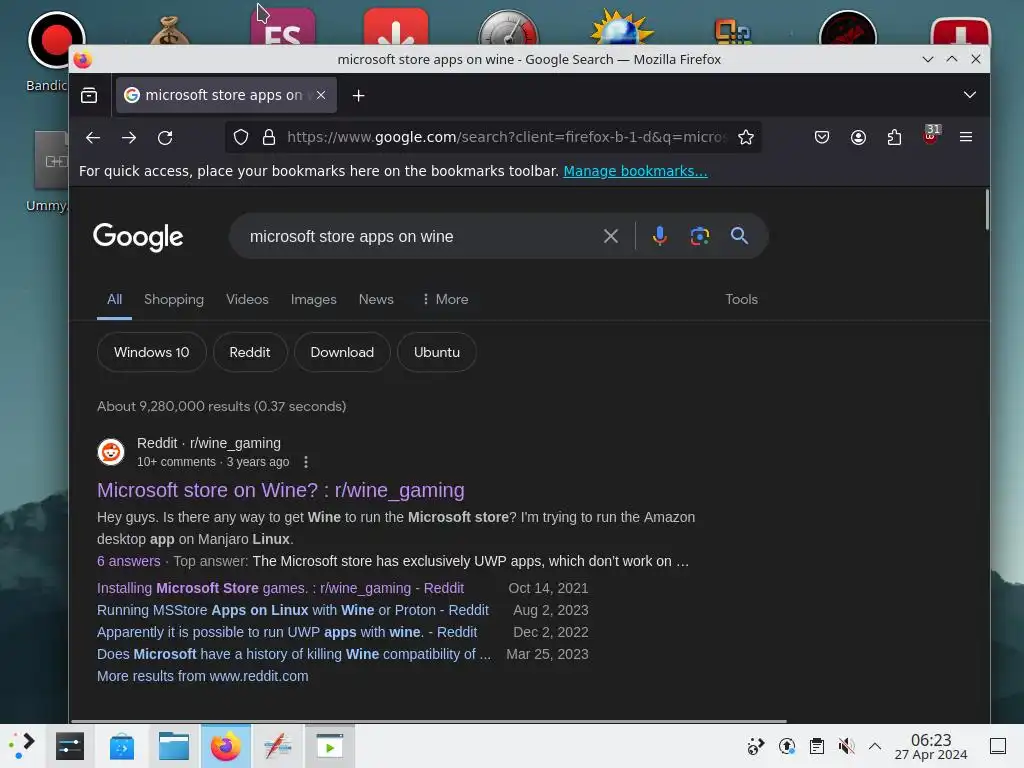Expand hidden system tray icons arrow
Viewport: 1024px width, 768px height.
click(x=875, y=746)
